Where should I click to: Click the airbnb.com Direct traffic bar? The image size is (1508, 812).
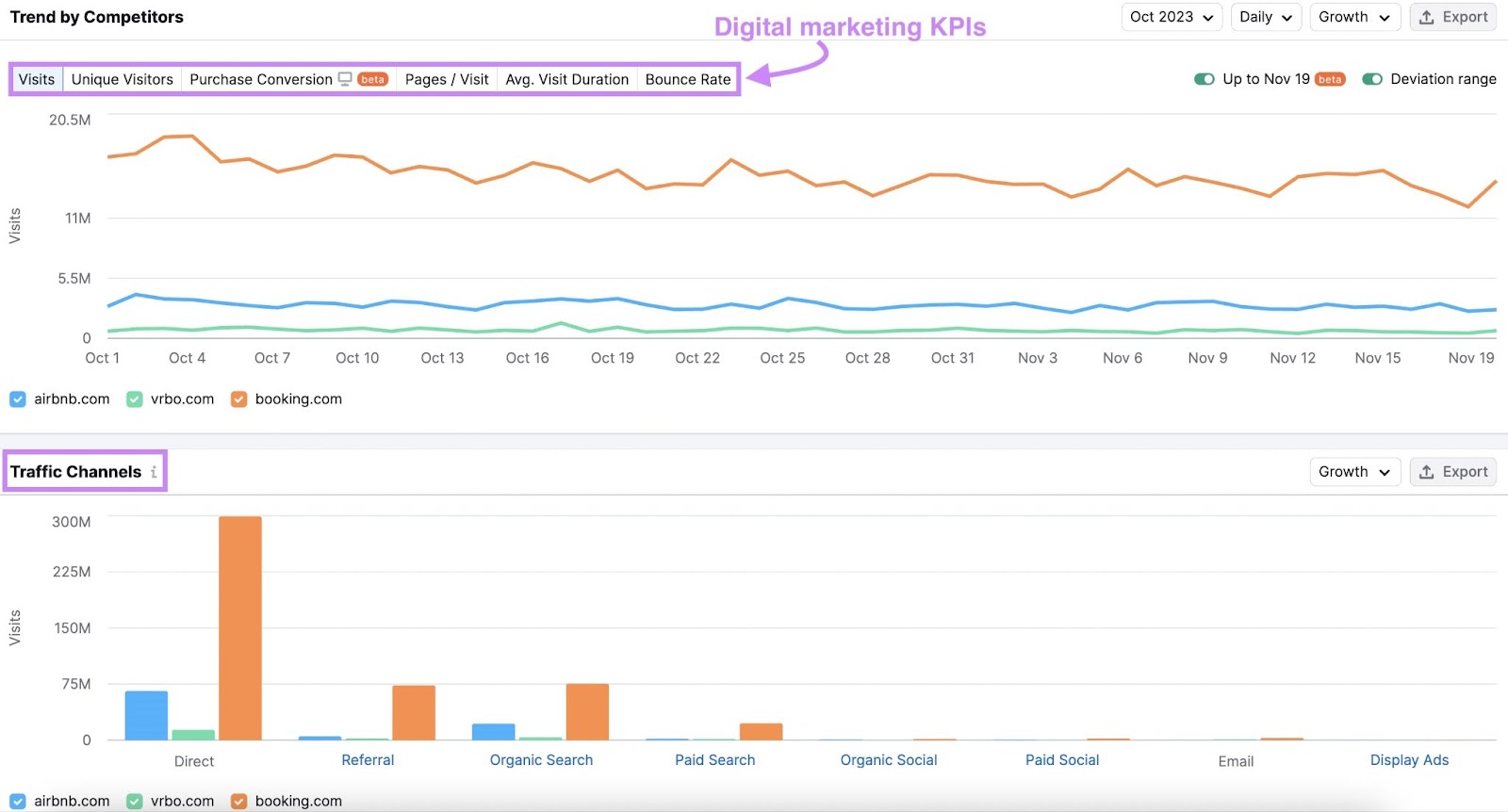pyautogui.click(x=146, y=715)
